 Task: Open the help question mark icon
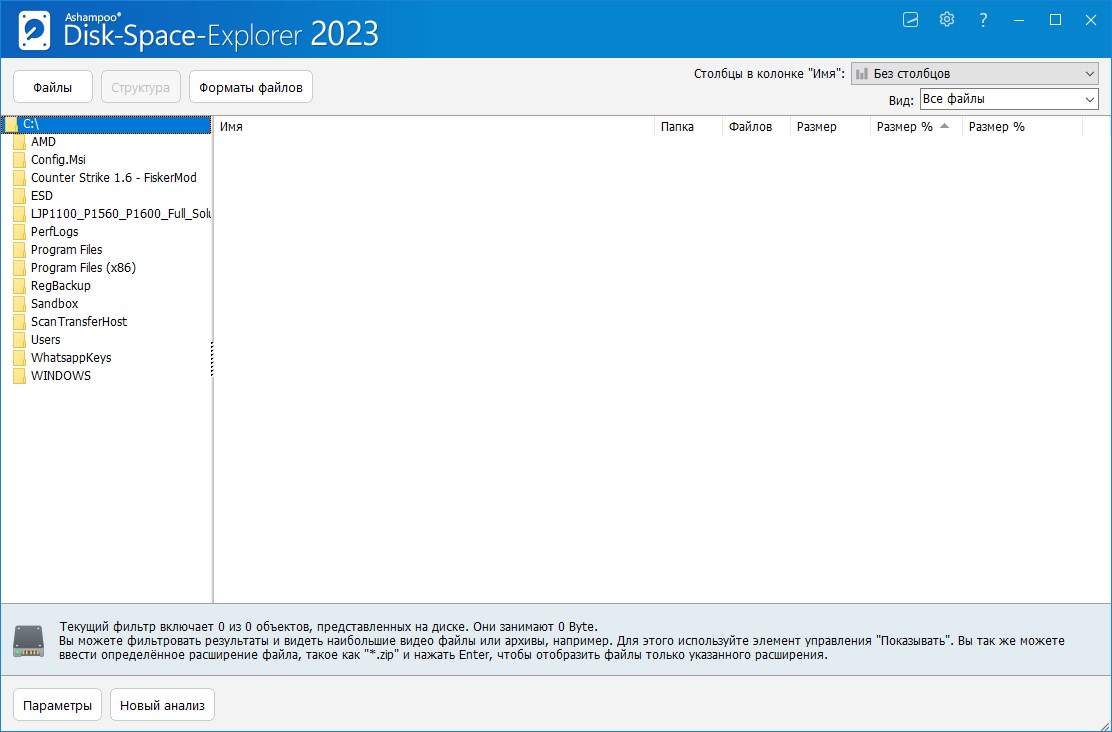pos(983,20)
